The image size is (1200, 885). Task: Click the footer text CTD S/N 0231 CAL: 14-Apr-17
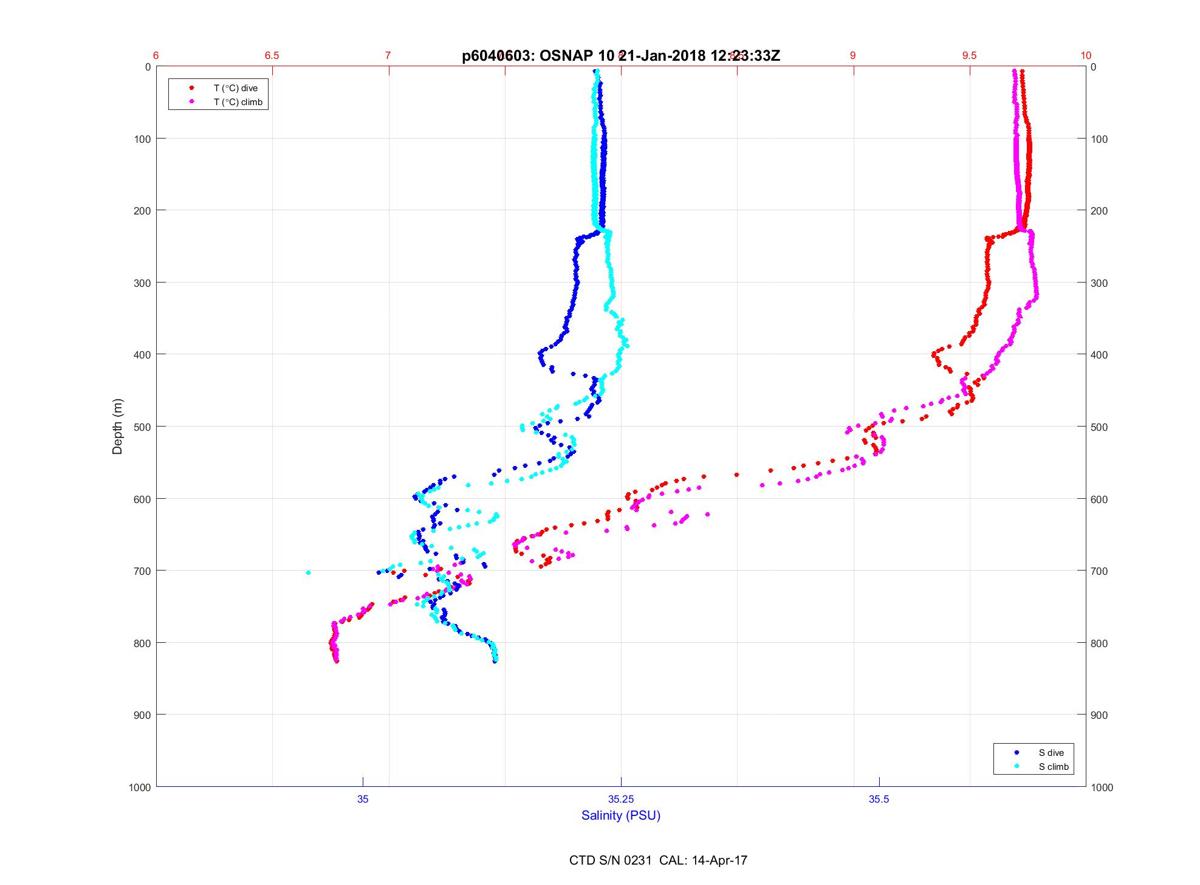coord(656,860)
